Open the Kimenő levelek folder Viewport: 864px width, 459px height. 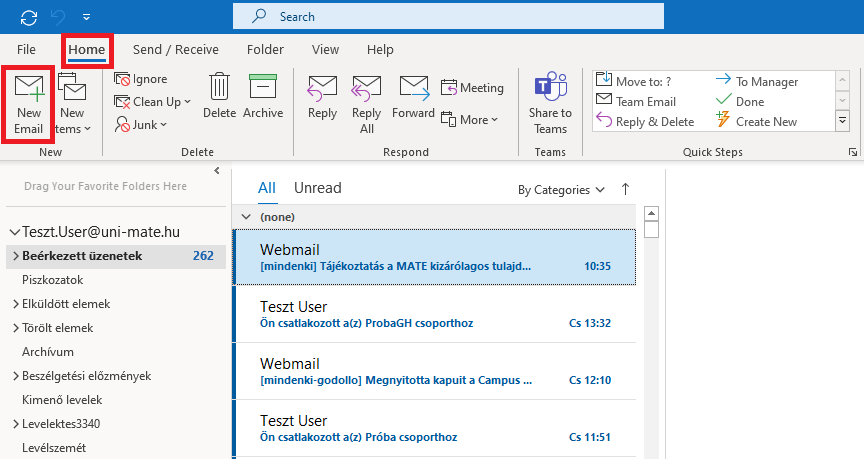(x=62, y=399)
